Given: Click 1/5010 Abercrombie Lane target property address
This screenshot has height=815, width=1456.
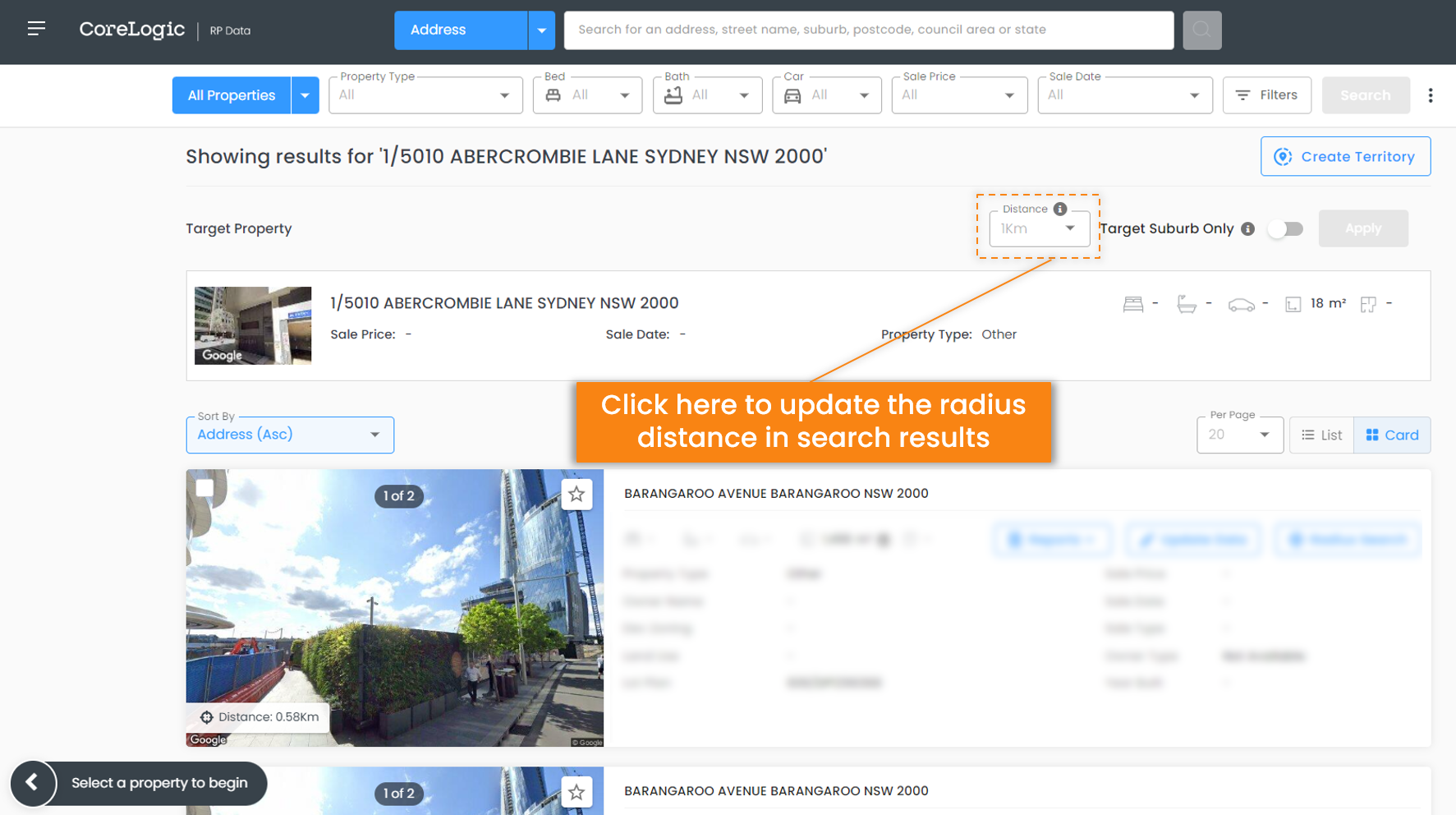Looking at the screenshot, I should click(x=504, y=303).
